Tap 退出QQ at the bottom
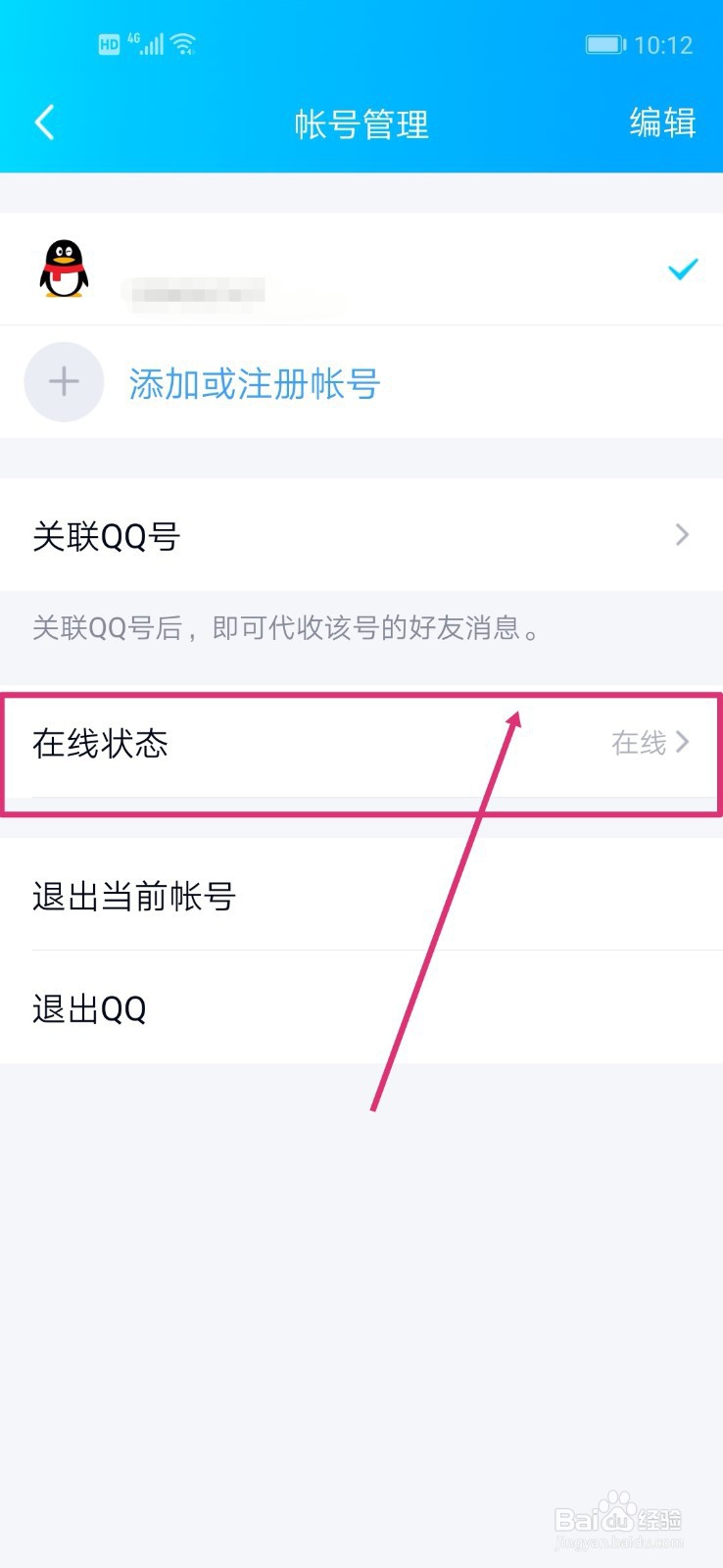This screenshot has width=723, height=1568. [89, 1008]
